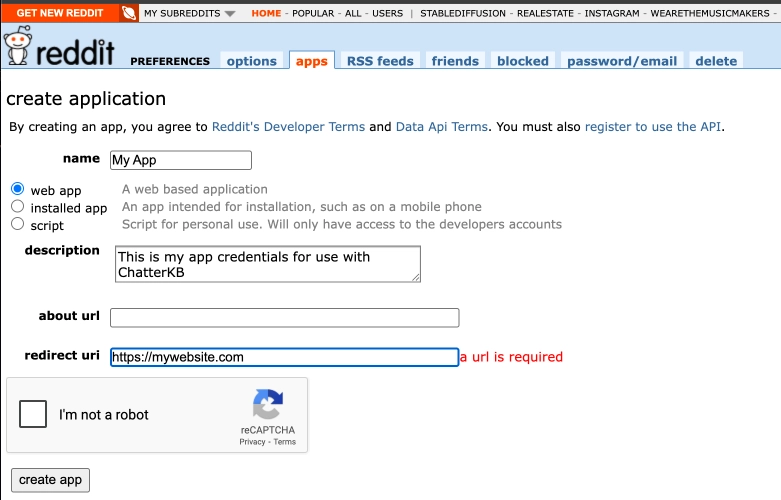Open the reCAPTCHA Terms link
Viewport: 781px width, 500px height.
284,442
